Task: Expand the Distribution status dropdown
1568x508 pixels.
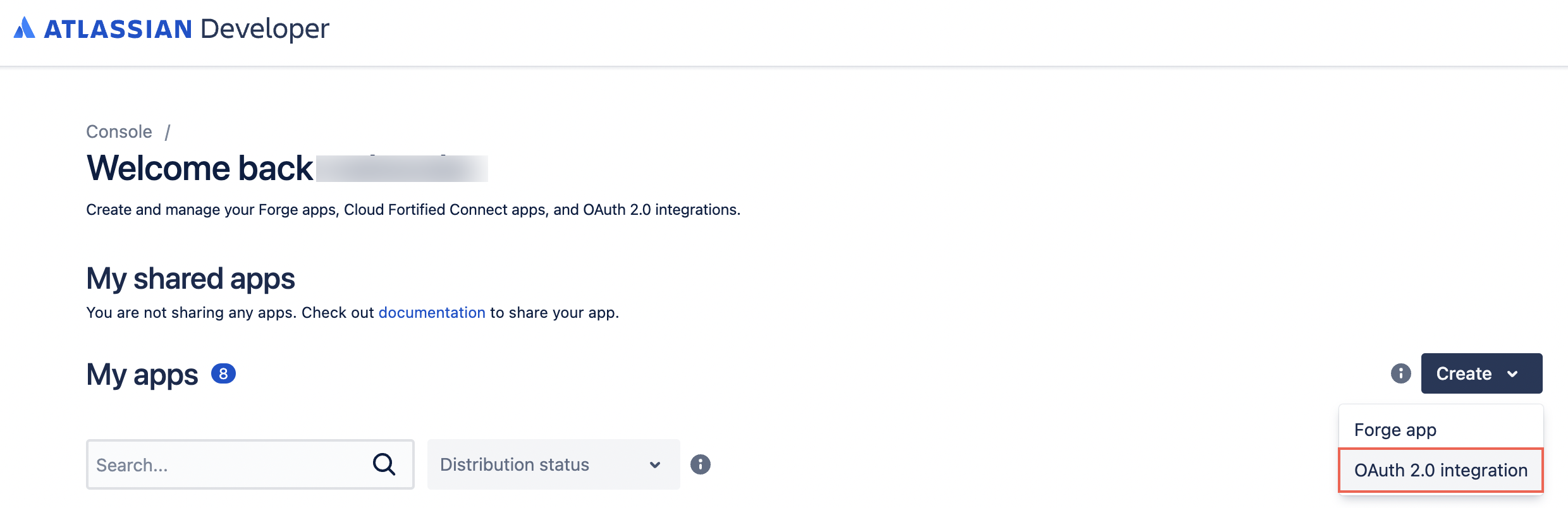Action: click(553, 464)
